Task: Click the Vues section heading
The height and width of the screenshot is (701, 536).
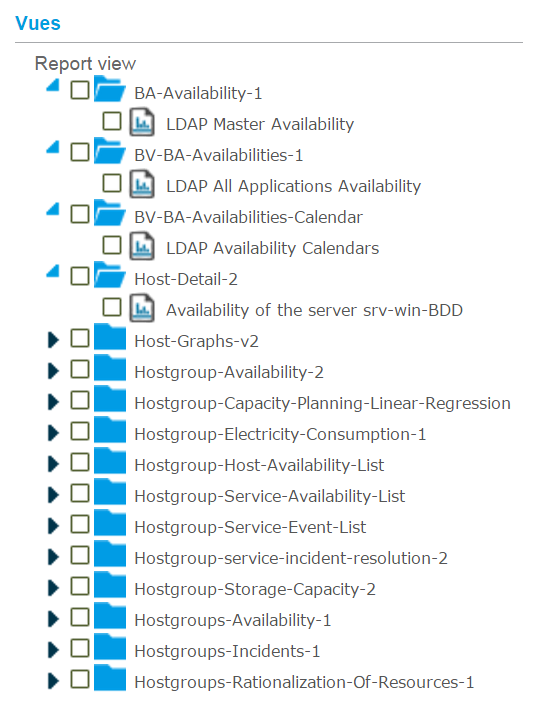Action: click(38, 23)
